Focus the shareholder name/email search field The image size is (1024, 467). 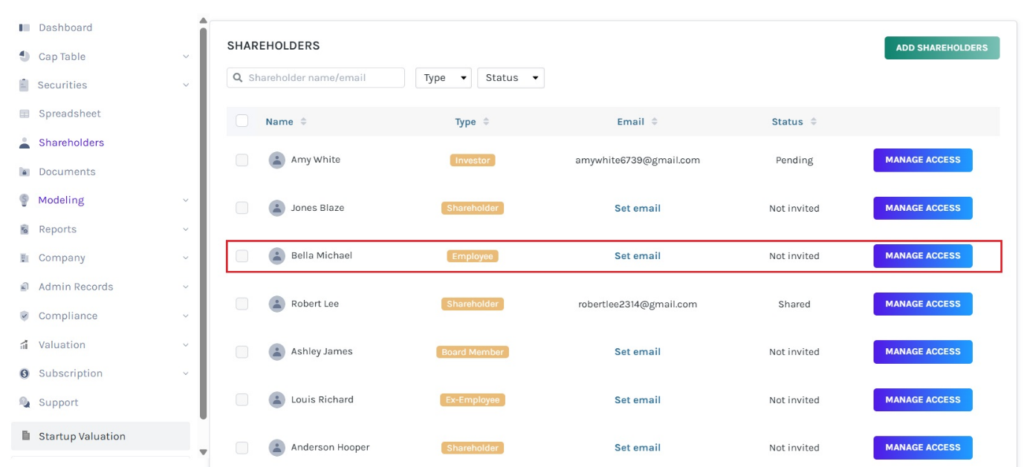(x=322, y=78)
